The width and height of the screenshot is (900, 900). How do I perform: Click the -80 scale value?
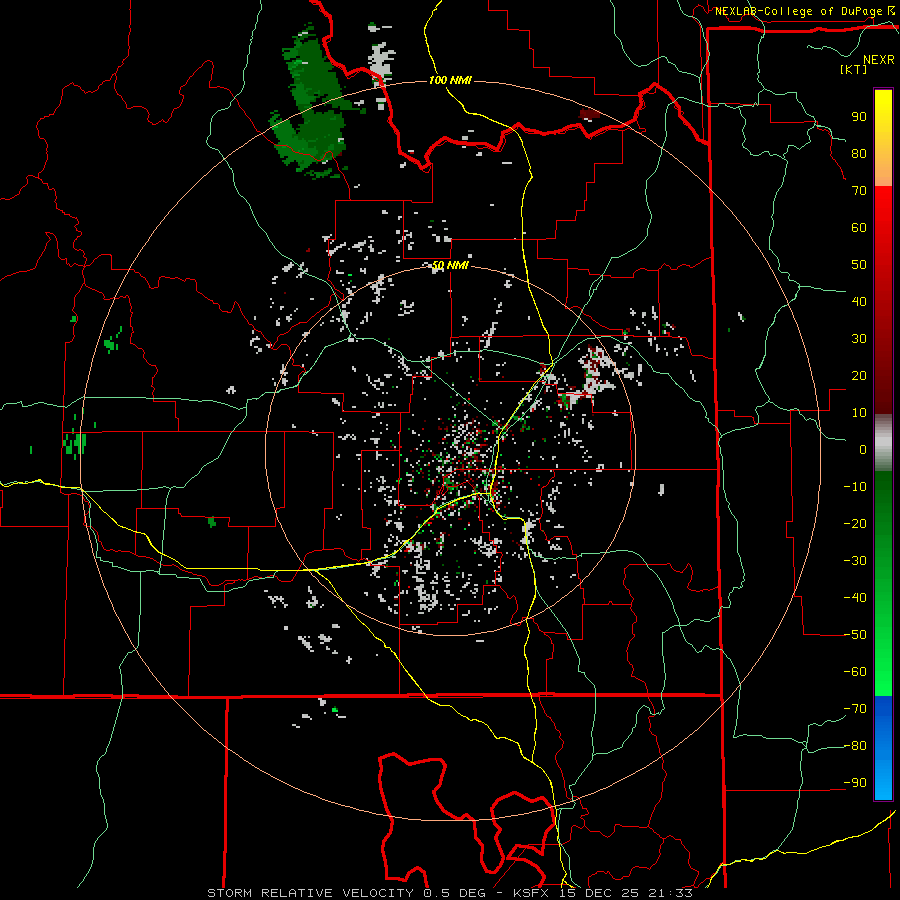tap(855, 746)
